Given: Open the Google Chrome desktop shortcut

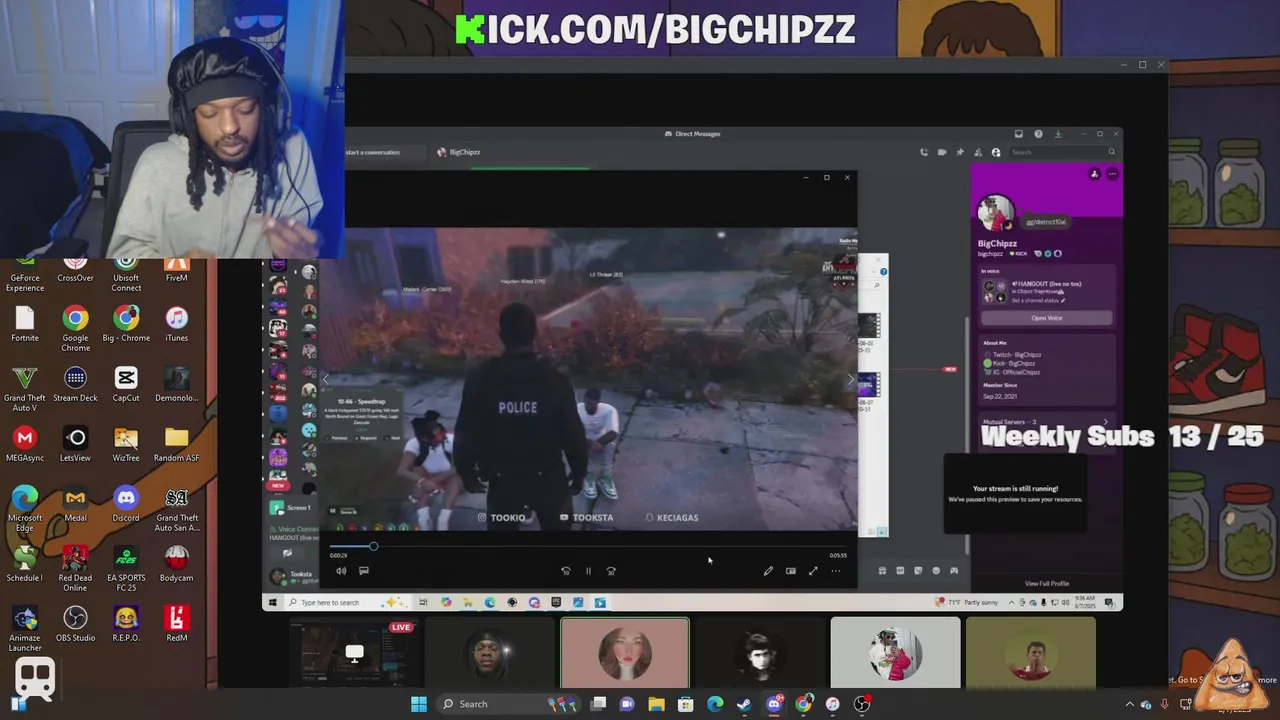Looking at the screenshot, I should pyautogui.click(x=75, y=329).
